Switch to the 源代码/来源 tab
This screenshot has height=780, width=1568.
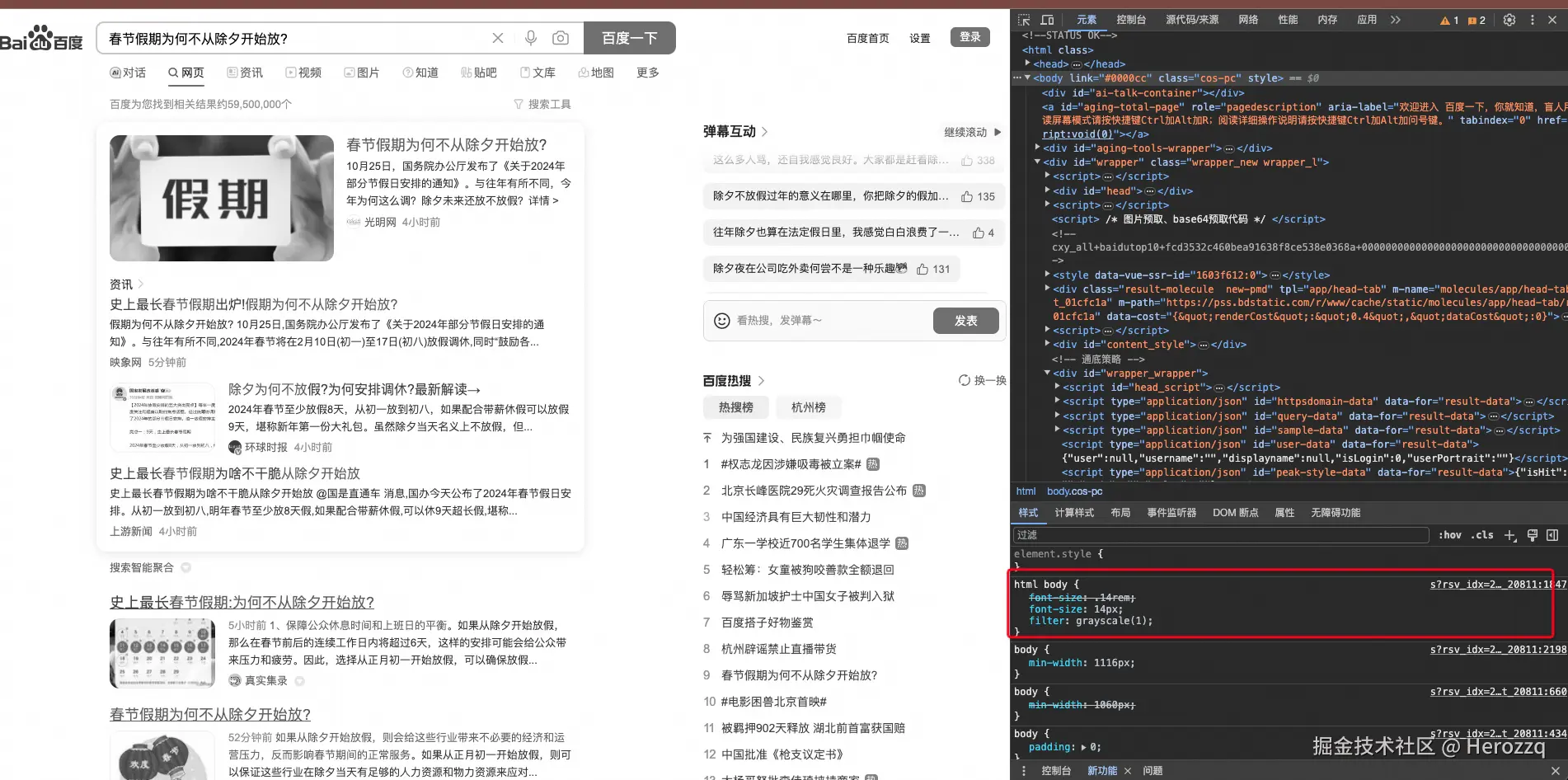point(1192,20)
